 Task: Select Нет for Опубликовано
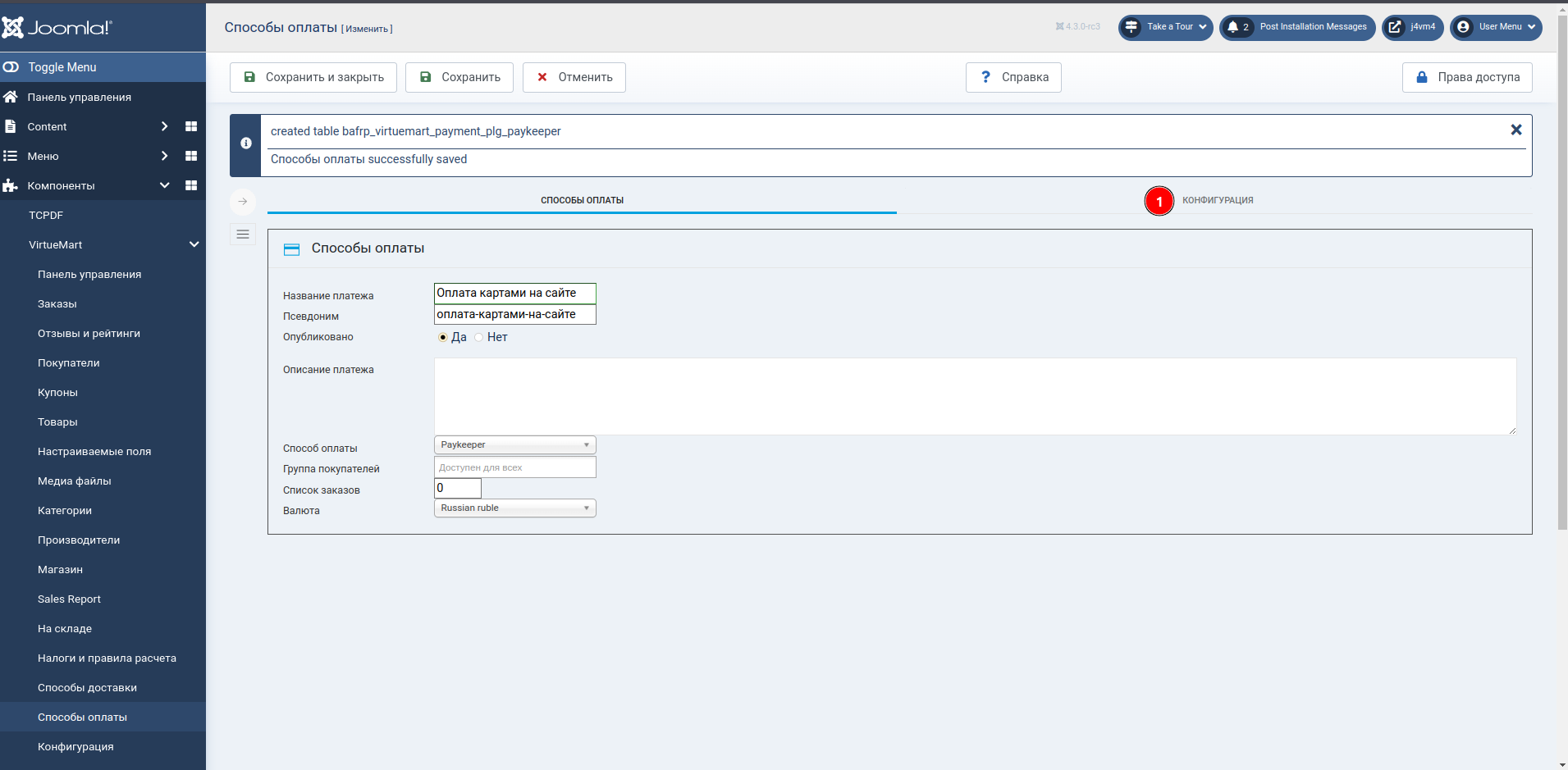point(479,337)
